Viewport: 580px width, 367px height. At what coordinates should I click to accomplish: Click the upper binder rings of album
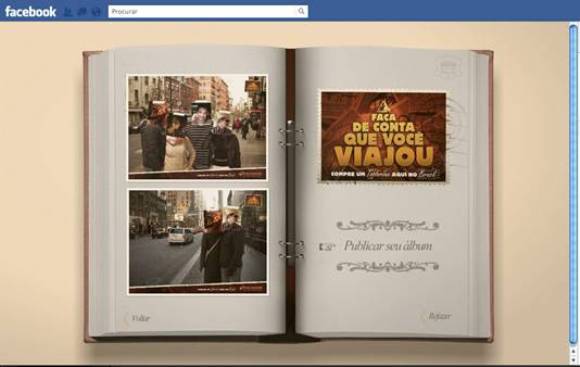pyautogui.click(x=291, y=136)
